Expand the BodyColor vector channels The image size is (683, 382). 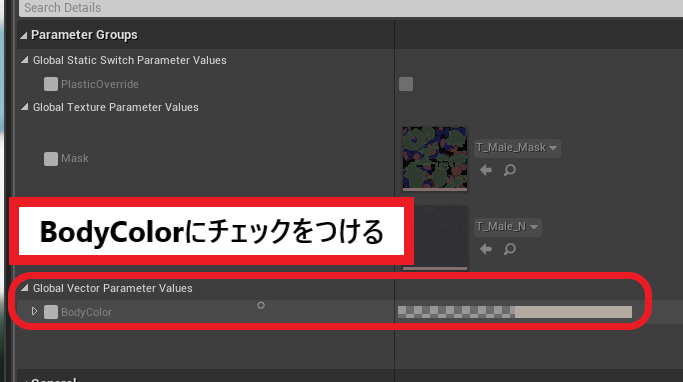[x=34, y=311]
